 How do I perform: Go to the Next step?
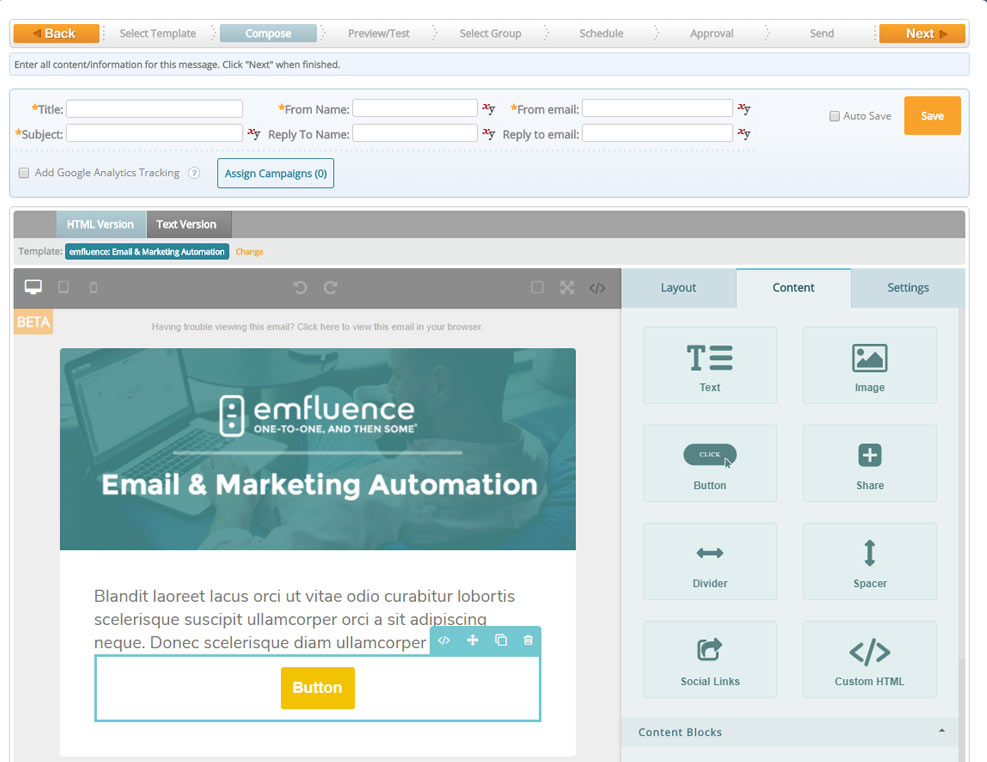tap(921, 33)
